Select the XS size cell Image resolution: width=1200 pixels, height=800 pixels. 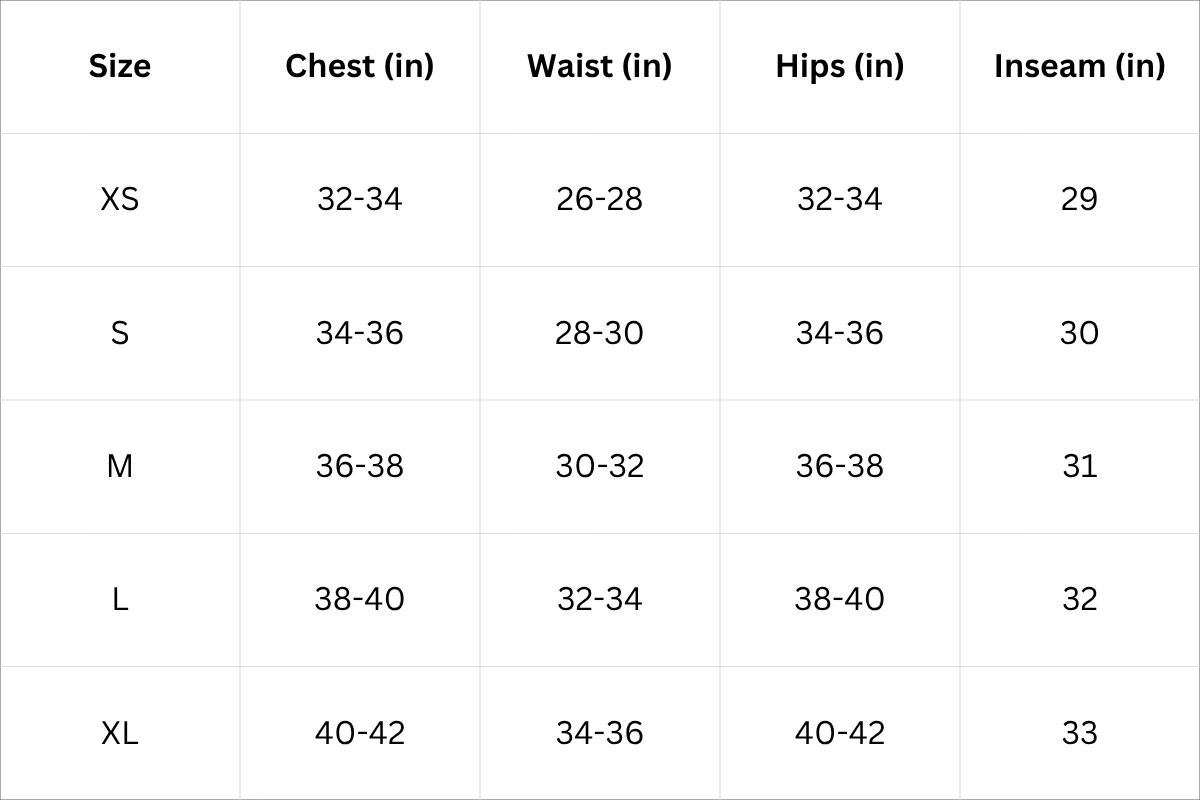coord(120,199)
